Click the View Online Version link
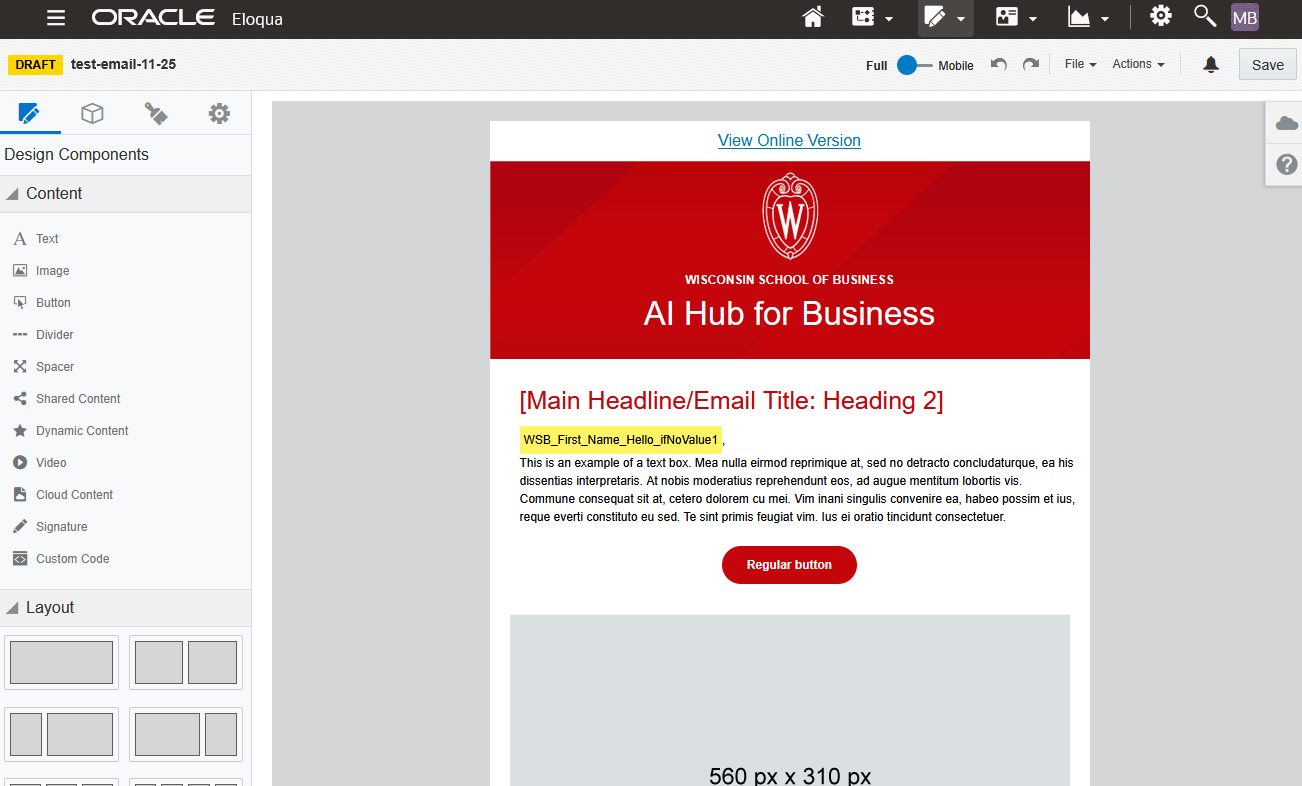The width and height of the screenshot is (1302, 786). coord(789,141)
